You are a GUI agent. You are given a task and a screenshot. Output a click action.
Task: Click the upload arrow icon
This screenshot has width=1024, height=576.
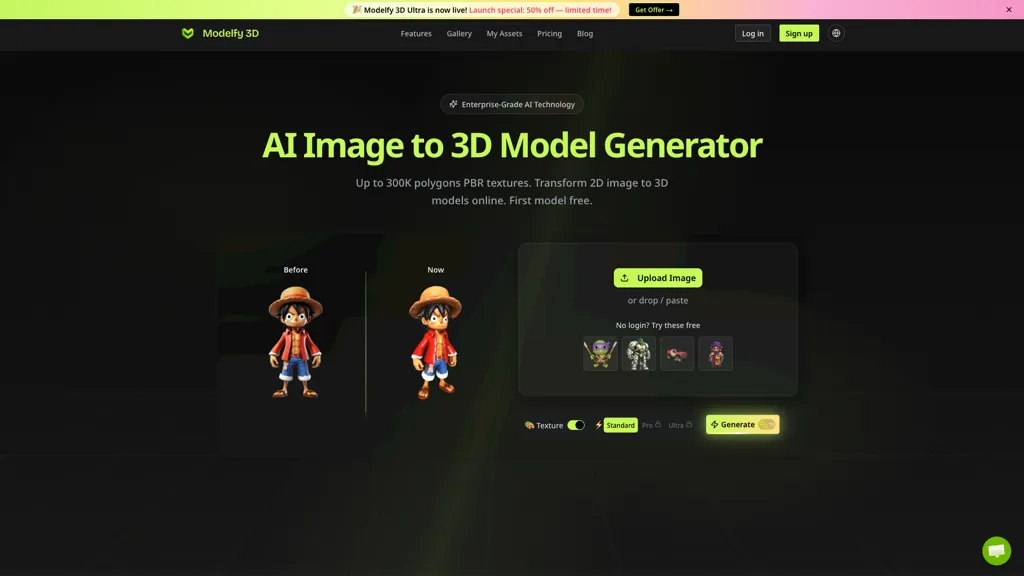[625, 277]
